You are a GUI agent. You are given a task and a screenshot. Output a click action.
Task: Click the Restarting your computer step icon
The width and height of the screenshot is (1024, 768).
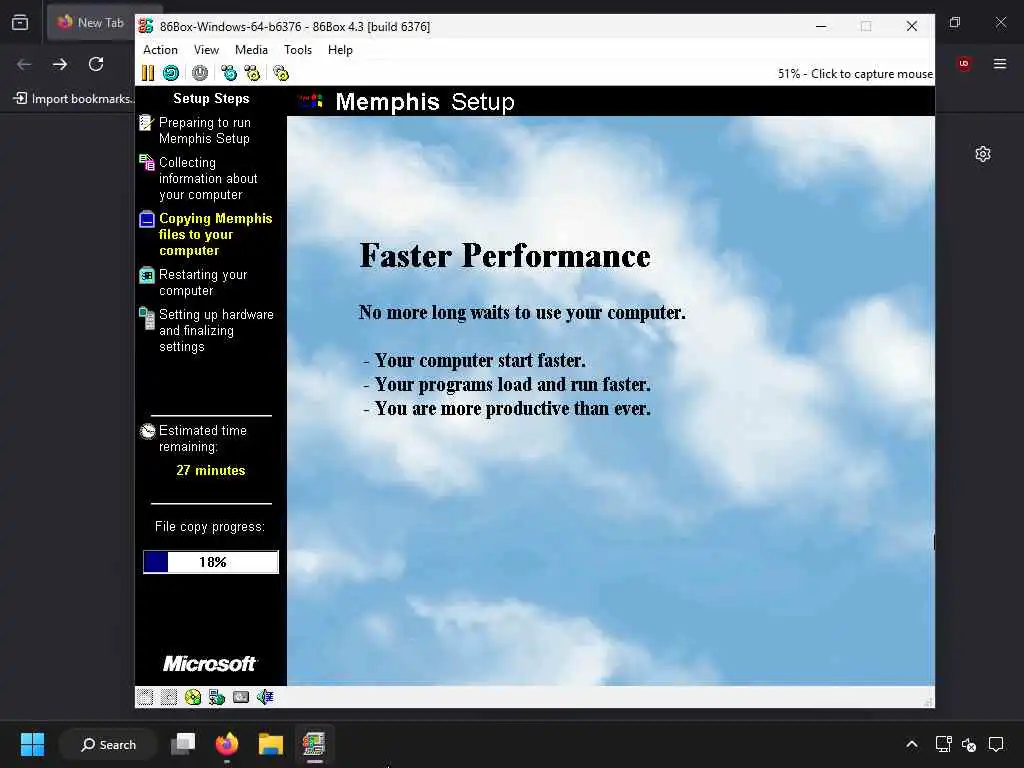(x=147, y=276)
